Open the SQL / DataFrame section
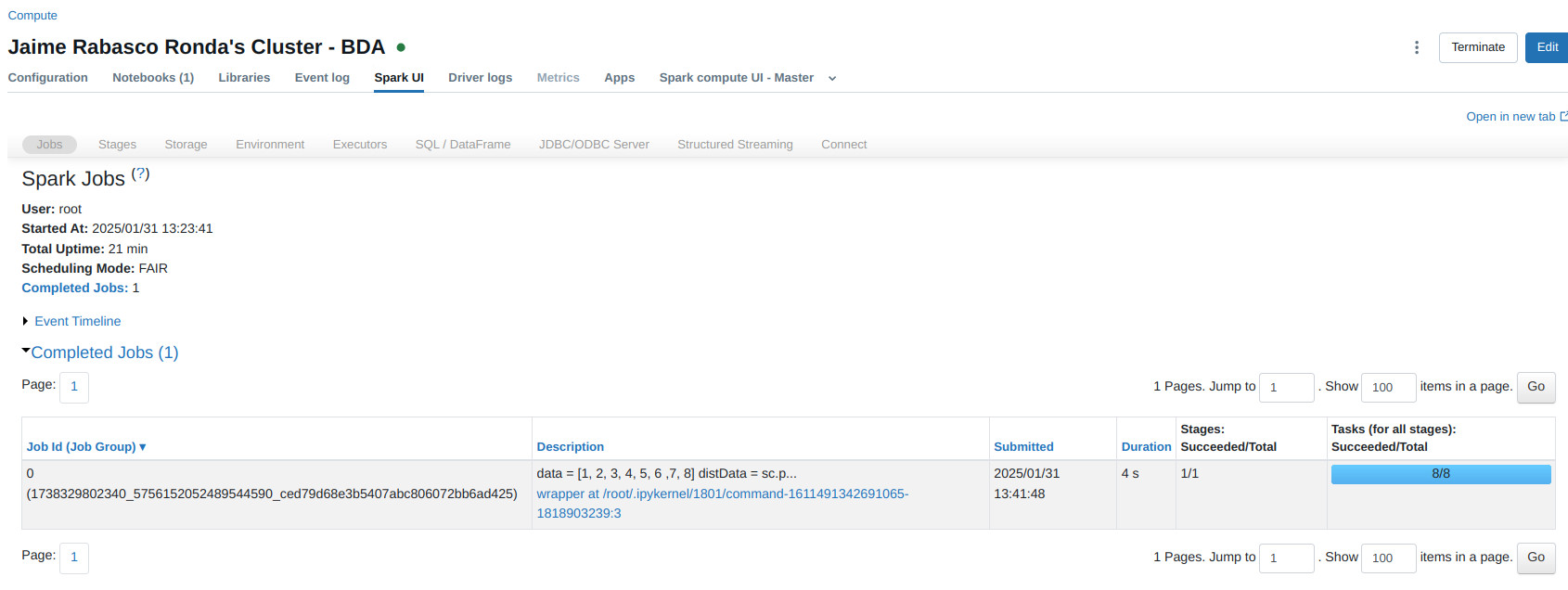The height and width of the screenshot is (590, 1568). [463, 145]
